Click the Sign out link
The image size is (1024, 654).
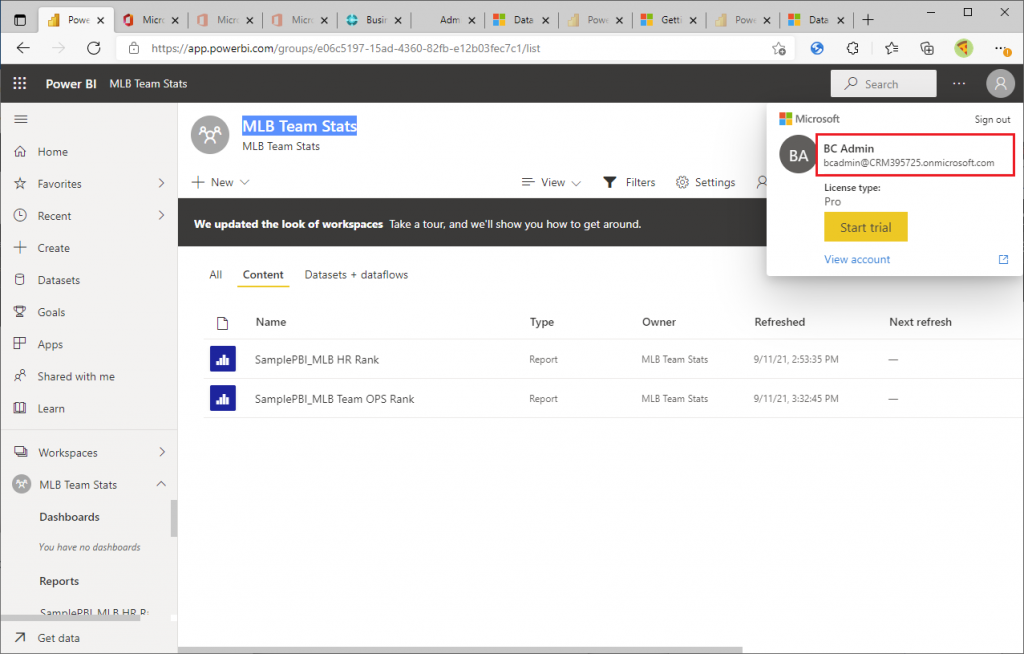point(992,120)
